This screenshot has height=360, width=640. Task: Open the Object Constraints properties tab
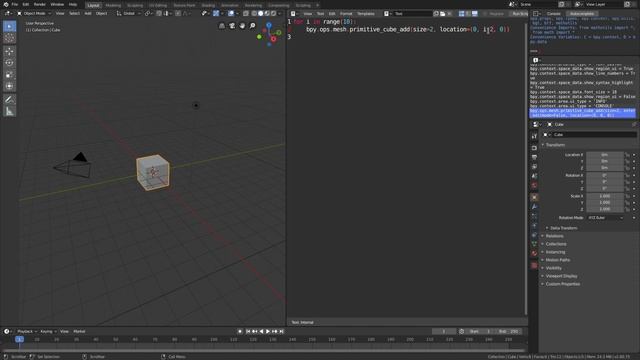pos(534,235)
